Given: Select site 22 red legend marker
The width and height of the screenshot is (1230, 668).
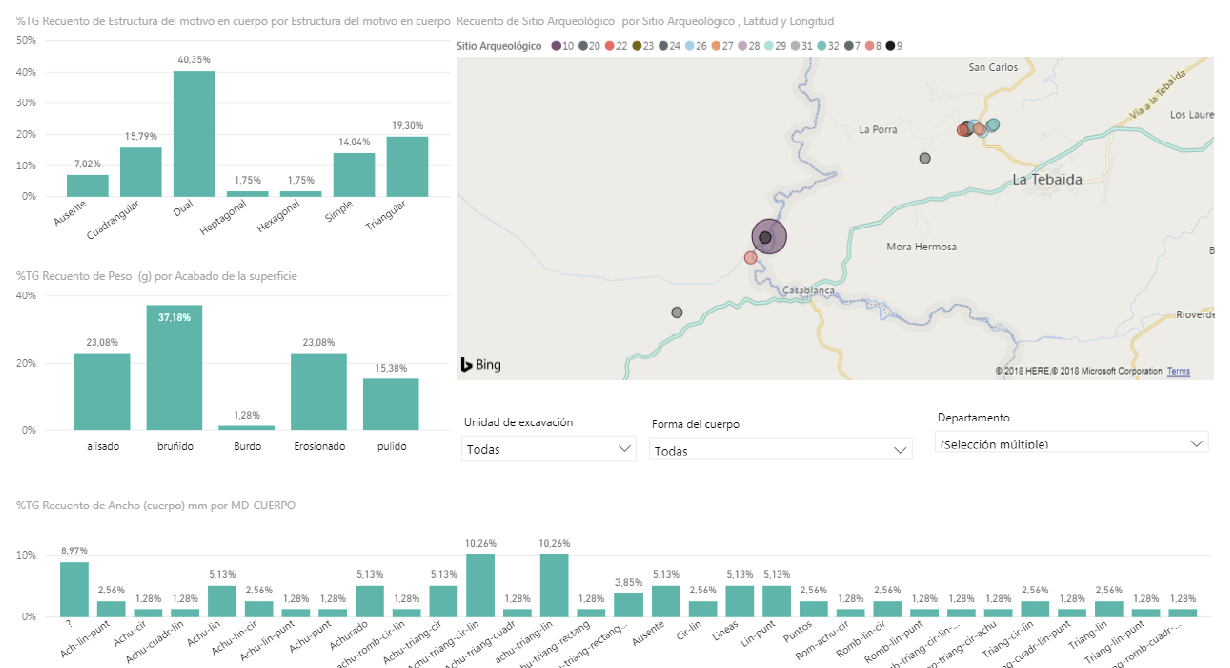Looking at the screenshot, I should pyautogui.click(x=609, y=46).
